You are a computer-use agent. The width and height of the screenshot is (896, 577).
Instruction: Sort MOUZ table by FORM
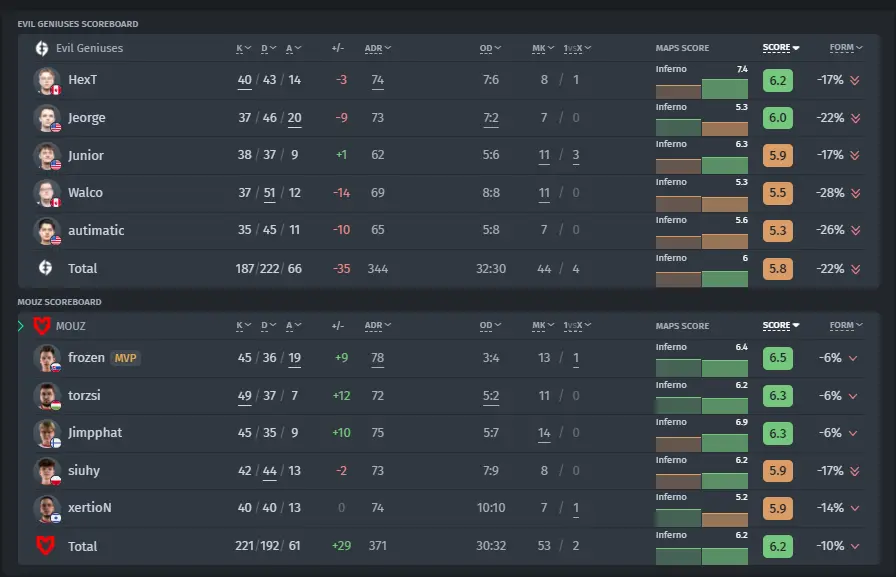(x=846, y=326)
